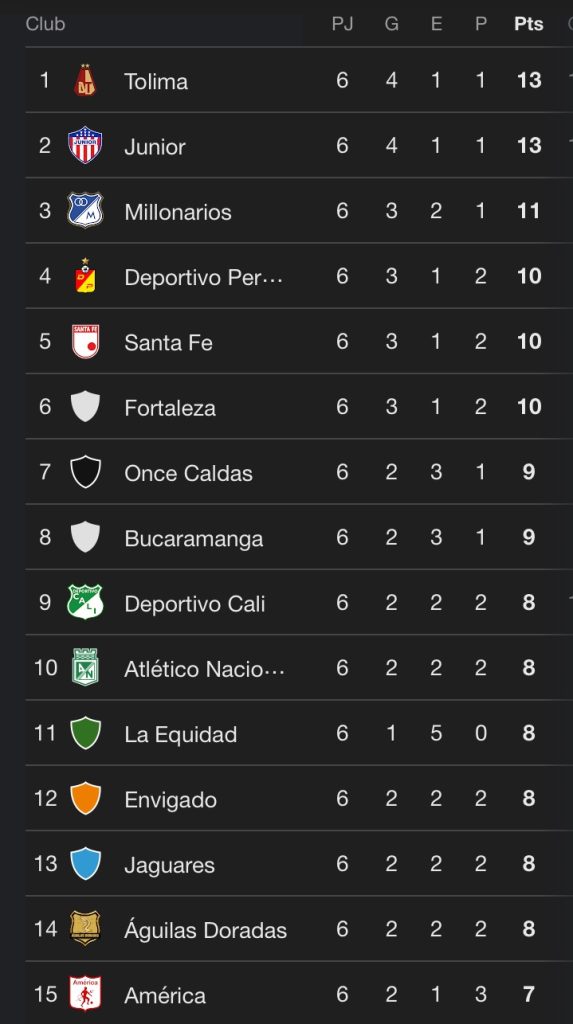Click the Deportivo Cali green crest
This screenshot has height=1024, width=573.
[x=85, y=602]
